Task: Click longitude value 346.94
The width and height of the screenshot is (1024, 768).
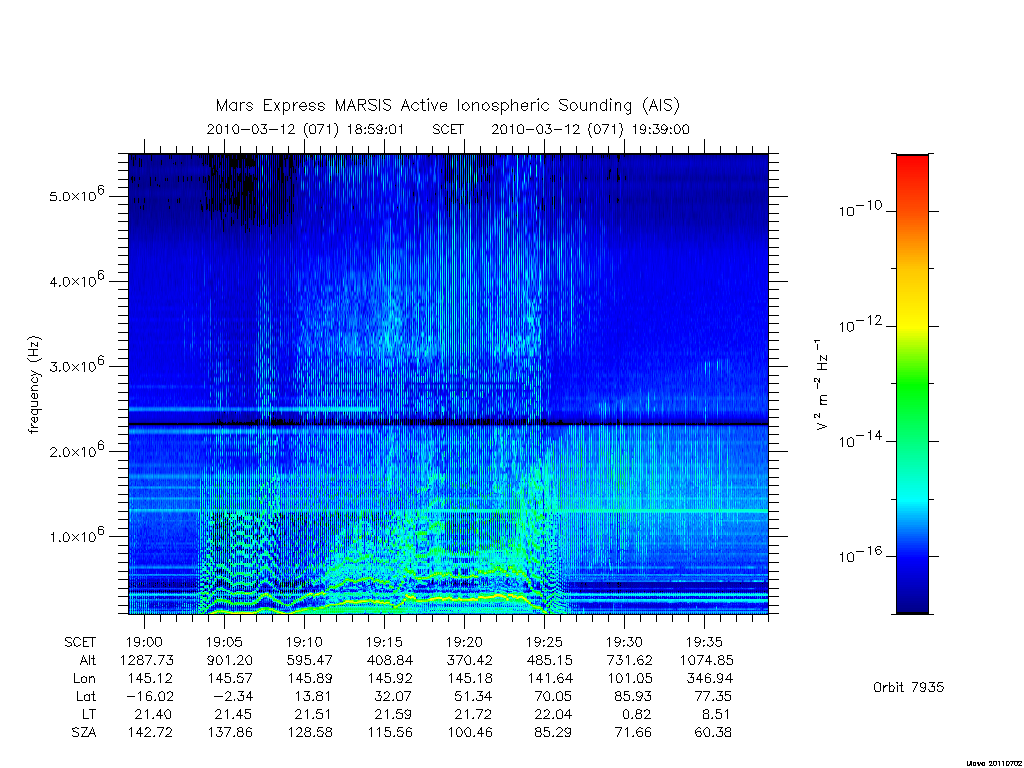Action: tap(709, 679)
